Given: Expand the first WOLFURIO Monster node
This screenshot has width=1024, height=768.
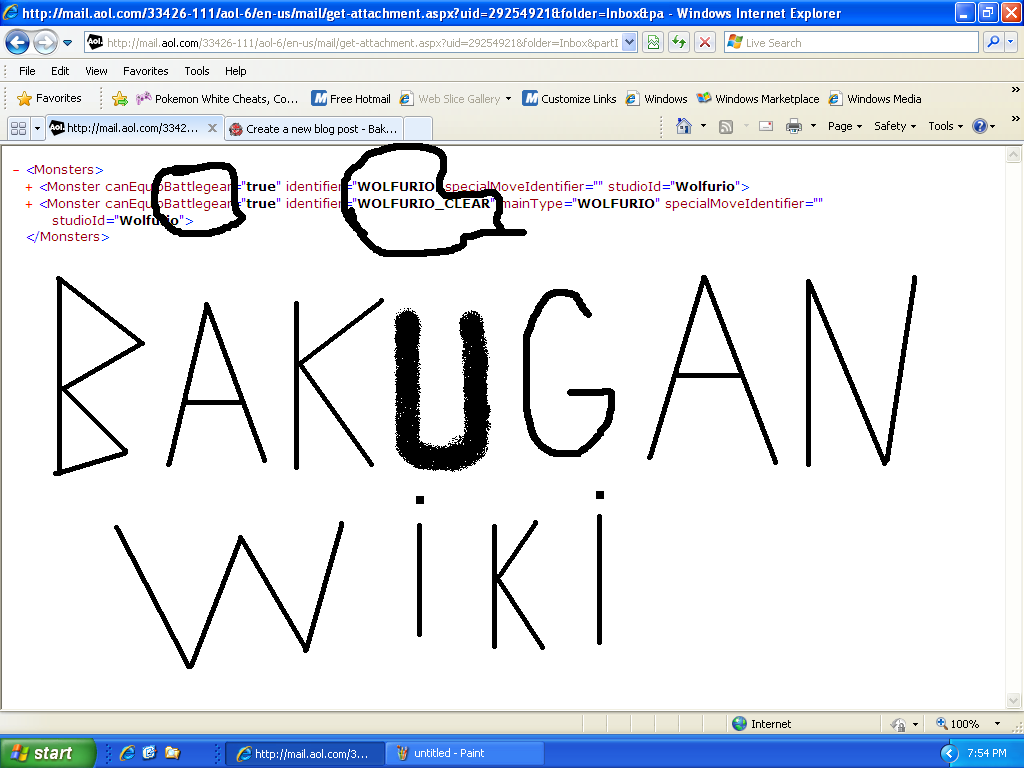Looking at the screenshot, I should coord(29,187).
